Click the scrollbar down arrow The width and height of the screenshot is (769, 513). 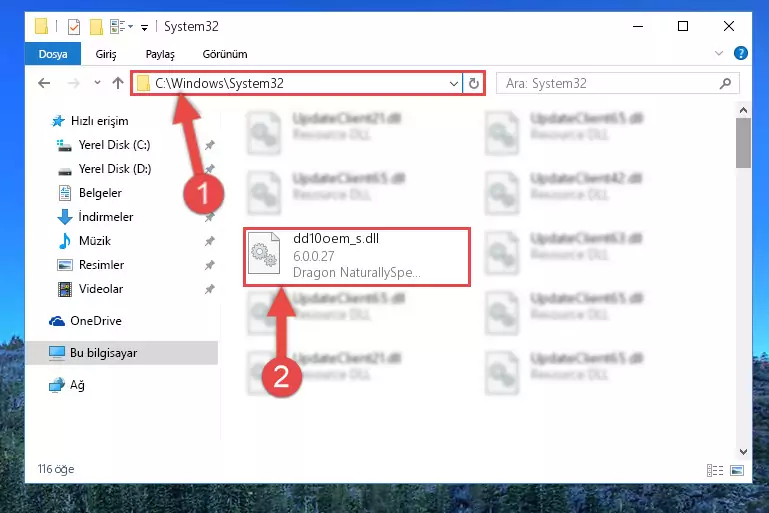(x=743, y=452)
